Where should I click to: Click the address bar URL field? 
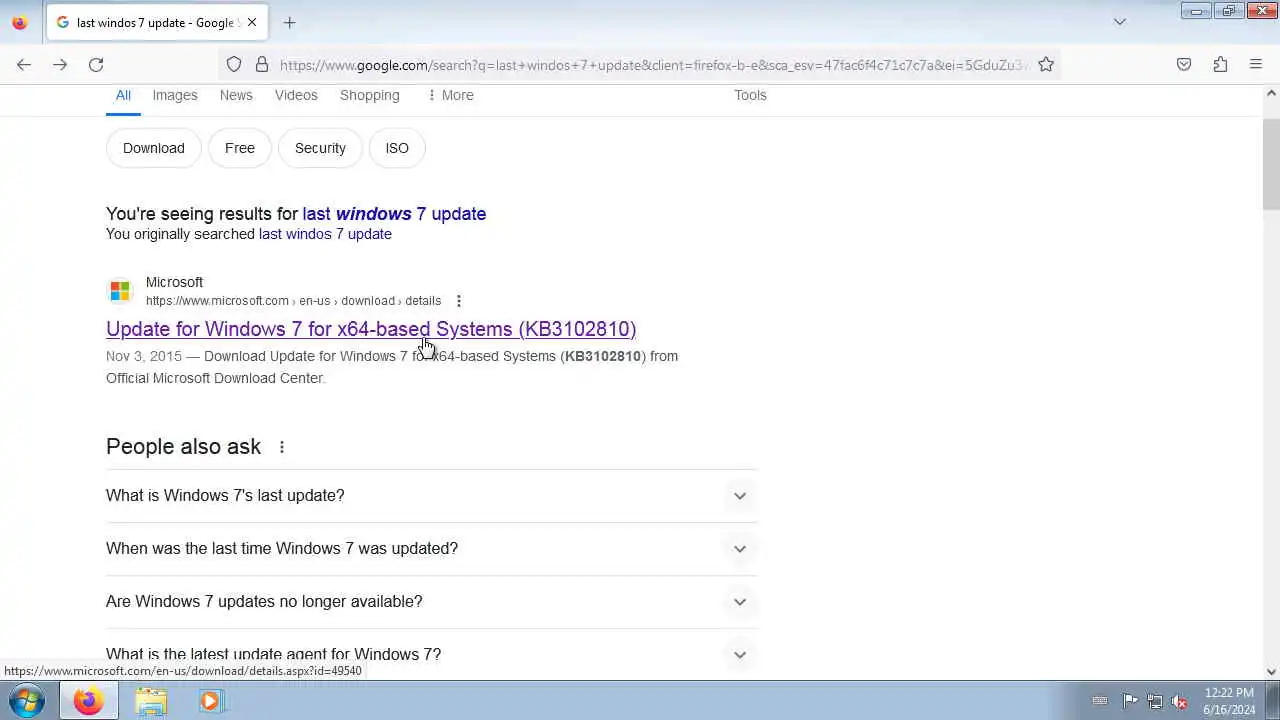point(654,64)
